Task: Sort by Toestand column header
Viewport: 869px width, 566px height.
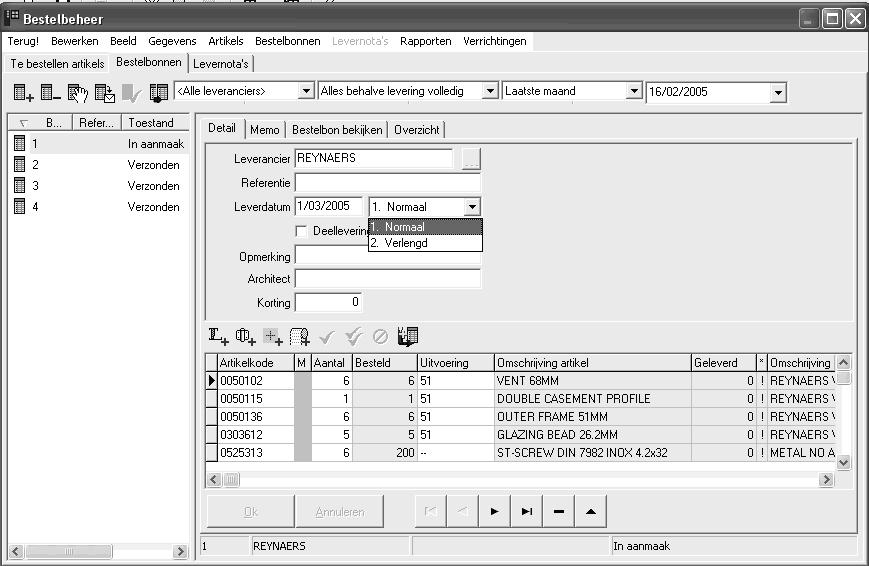Action: pyautogui.click(x=155, y=123)
